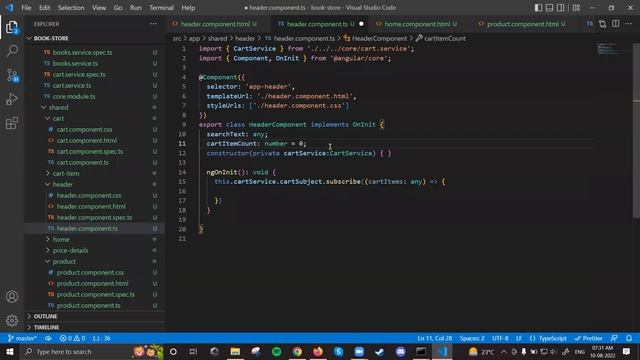Toggle secondary side bar layout icon
Viewport: 640px width, 360px height.
coord(560,8)
